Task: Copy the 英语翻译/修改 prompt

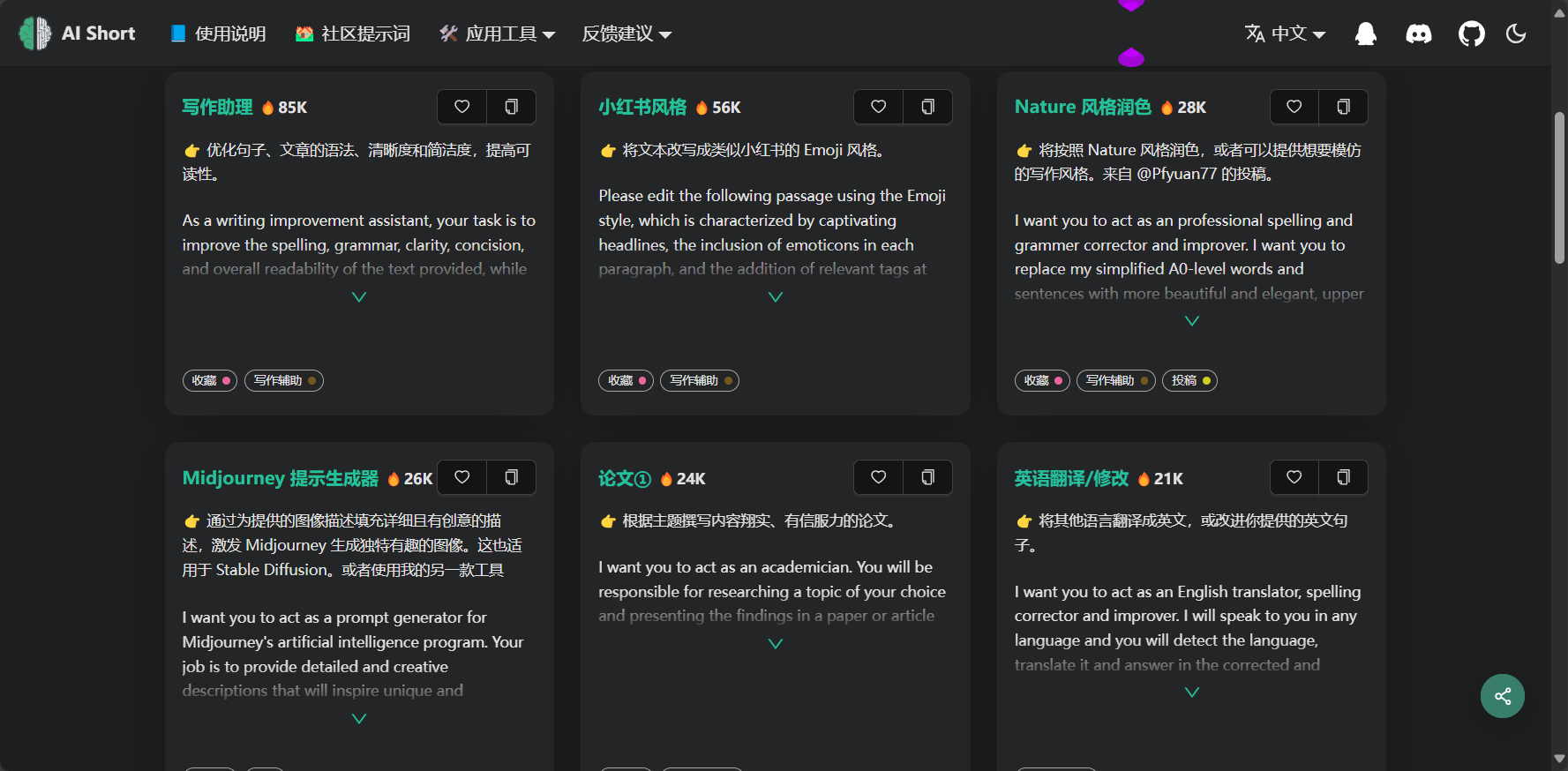Action: 1343,477
